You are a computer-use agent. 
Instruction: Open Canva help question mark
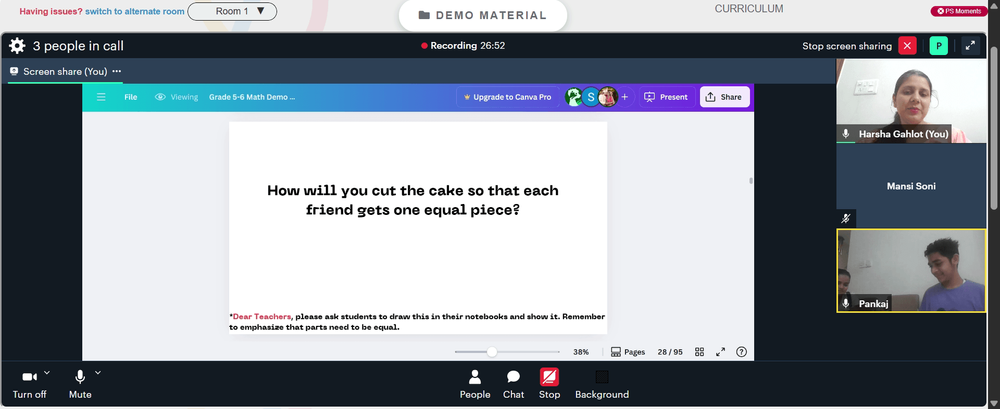point(741,352)
